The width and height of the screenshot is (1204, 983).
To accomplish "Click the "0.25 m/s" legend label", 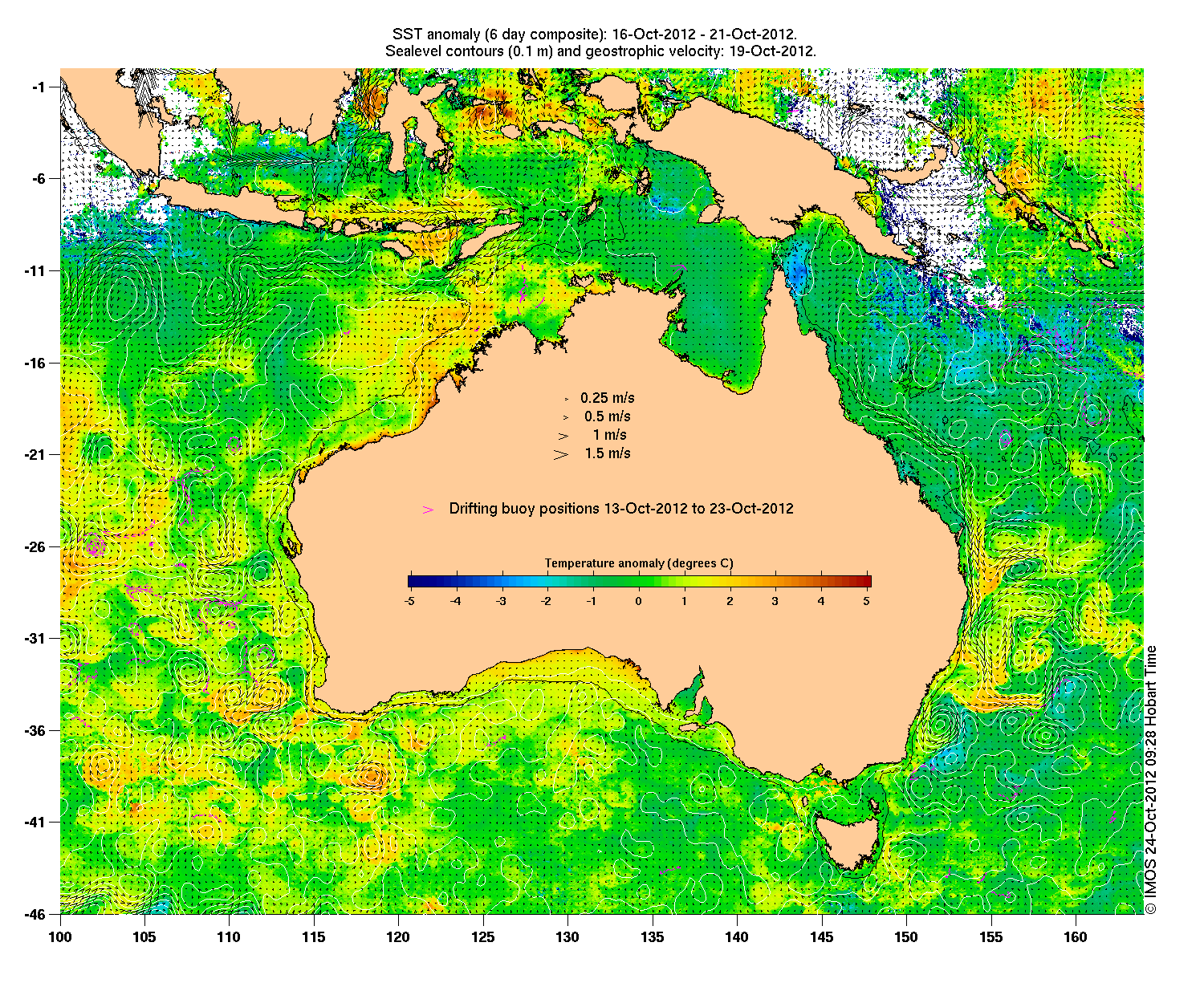I will click(x=608, y=398).
